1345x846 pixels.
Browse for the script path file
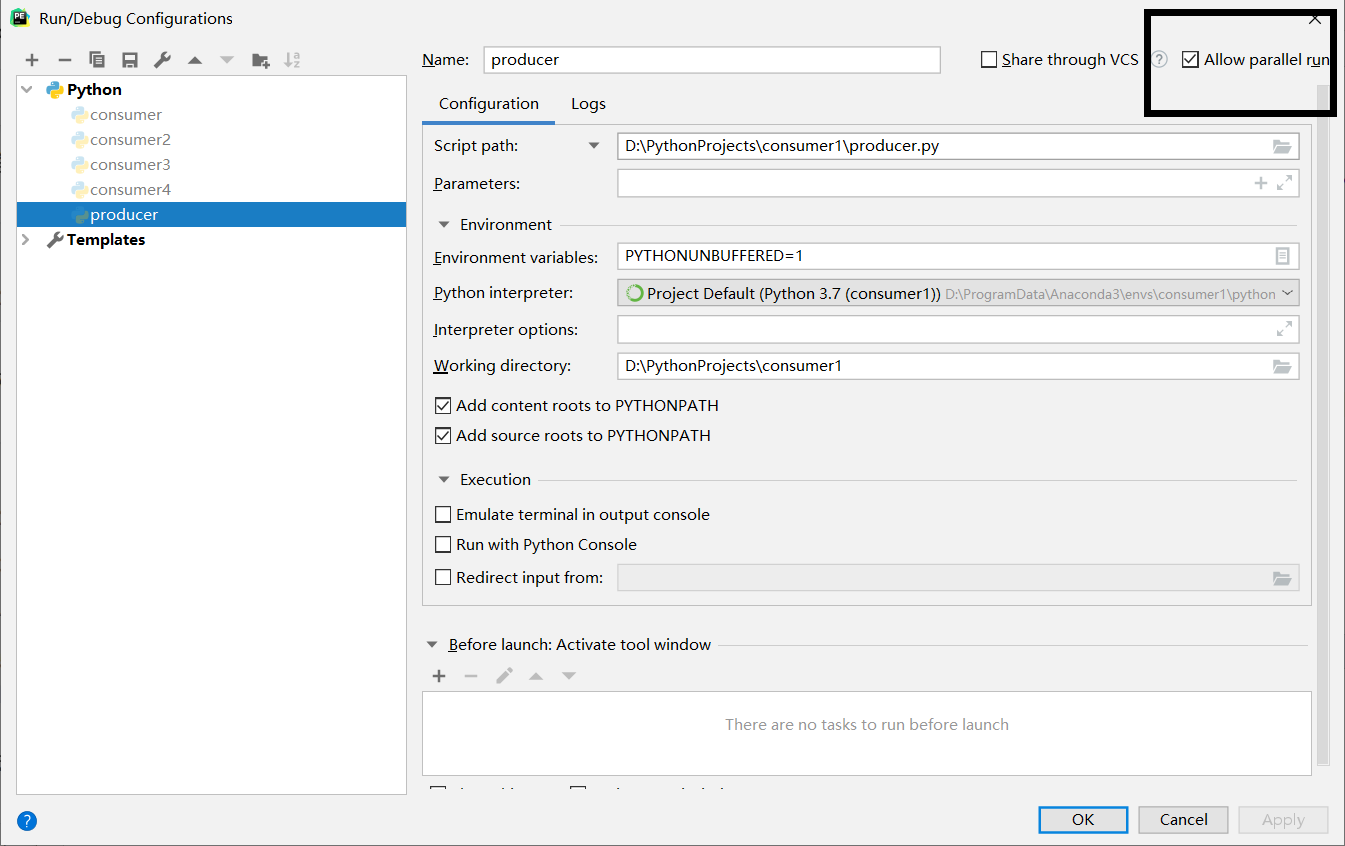pyautogui.click(x=1282, y=146)
